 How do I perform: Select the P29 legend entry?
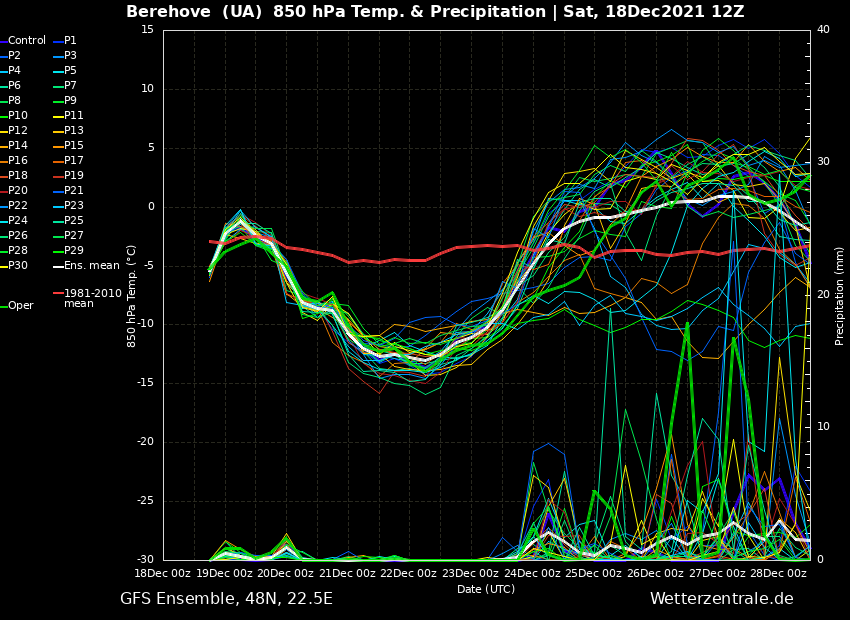coord(74,251)
